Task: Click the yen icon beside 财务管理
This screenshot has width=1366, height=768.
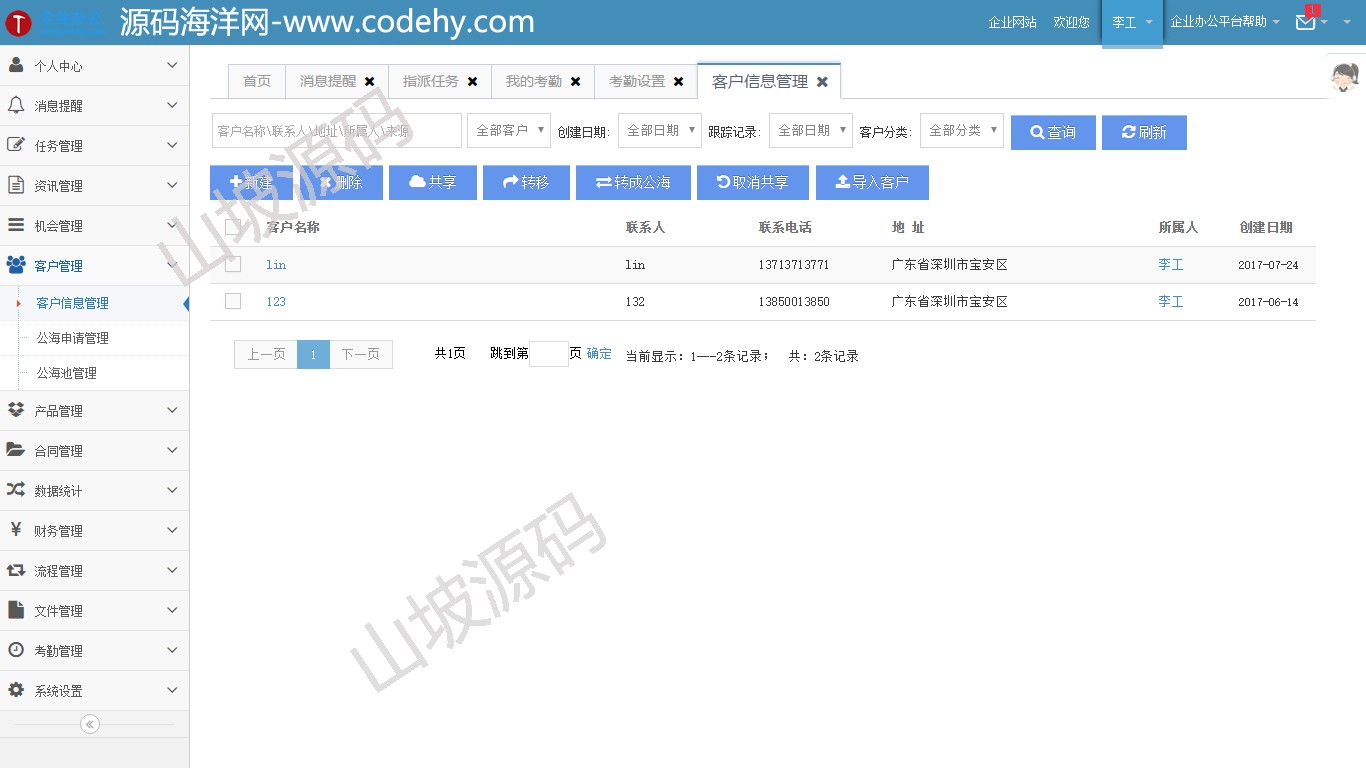Action: pyautogui.click(x=16, y=530)
